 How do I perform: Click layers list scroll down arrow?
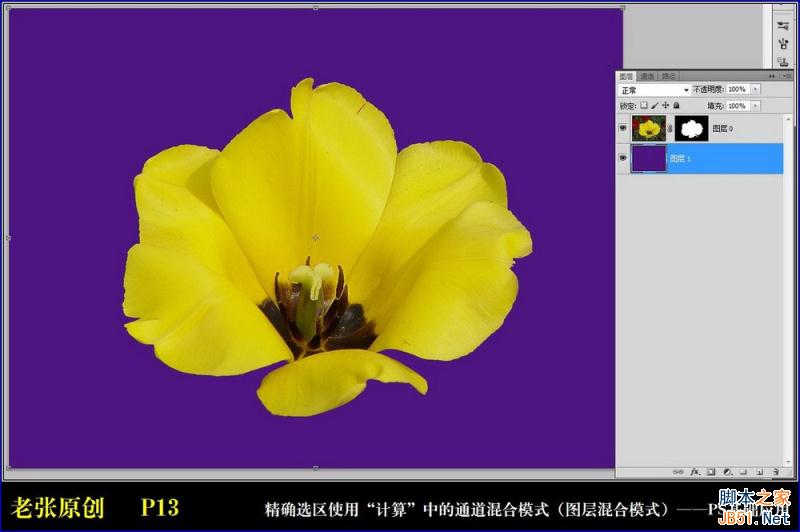click(789, 462)
